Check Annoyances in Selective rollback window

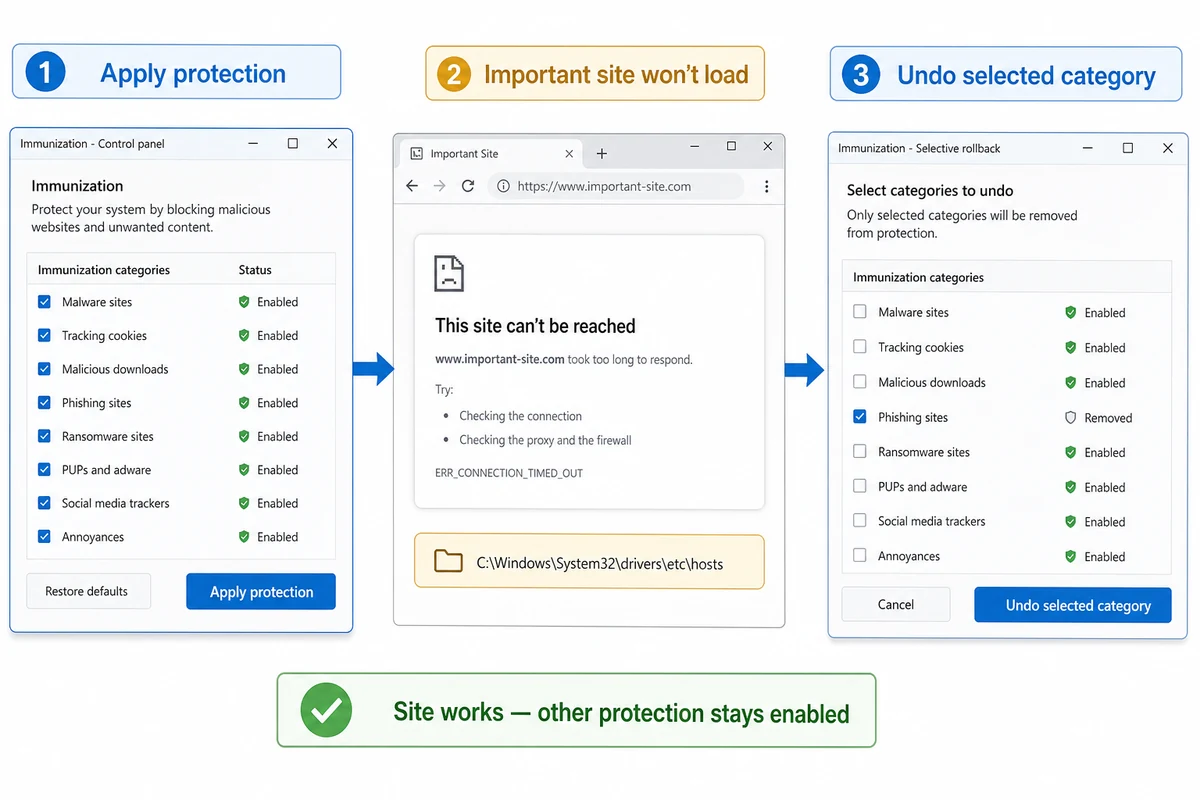(860, 556)
